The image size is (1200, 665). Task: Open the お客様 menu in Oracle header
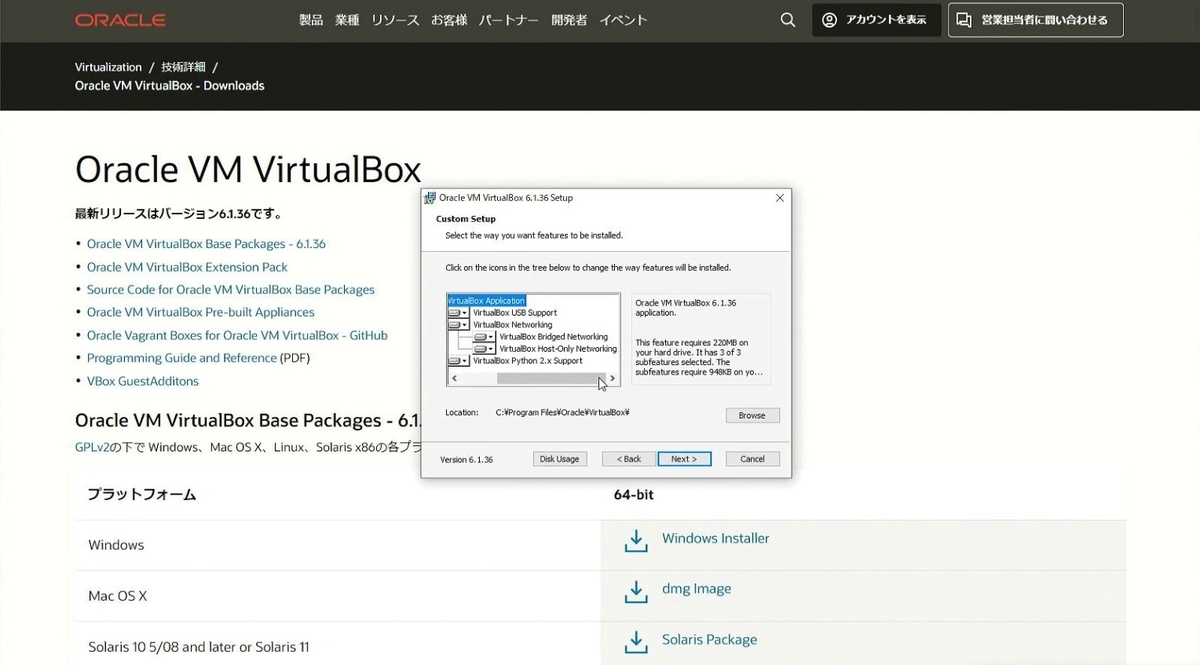451,20
